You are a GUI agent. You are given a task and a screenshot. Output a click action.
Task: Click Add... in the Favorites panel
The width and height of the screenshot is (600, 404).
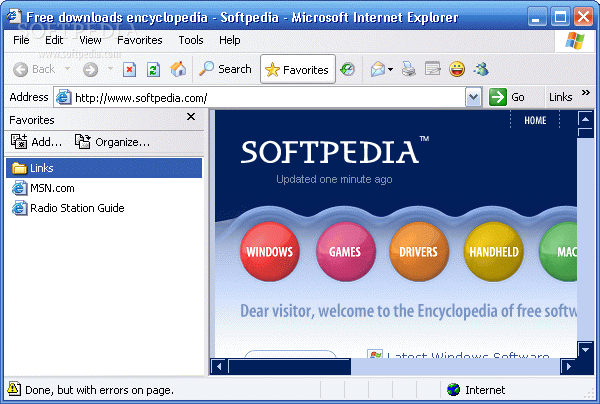click(36, 142)
